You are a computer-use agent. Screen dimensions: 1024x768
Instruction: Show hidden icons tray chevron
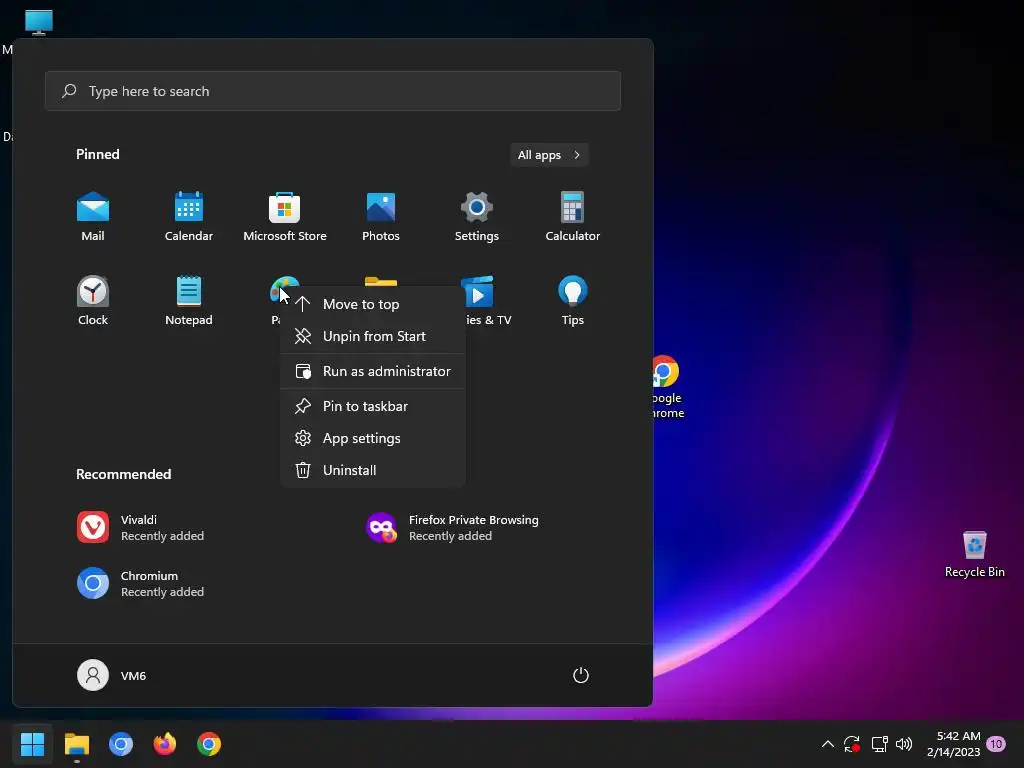[827, 744]
